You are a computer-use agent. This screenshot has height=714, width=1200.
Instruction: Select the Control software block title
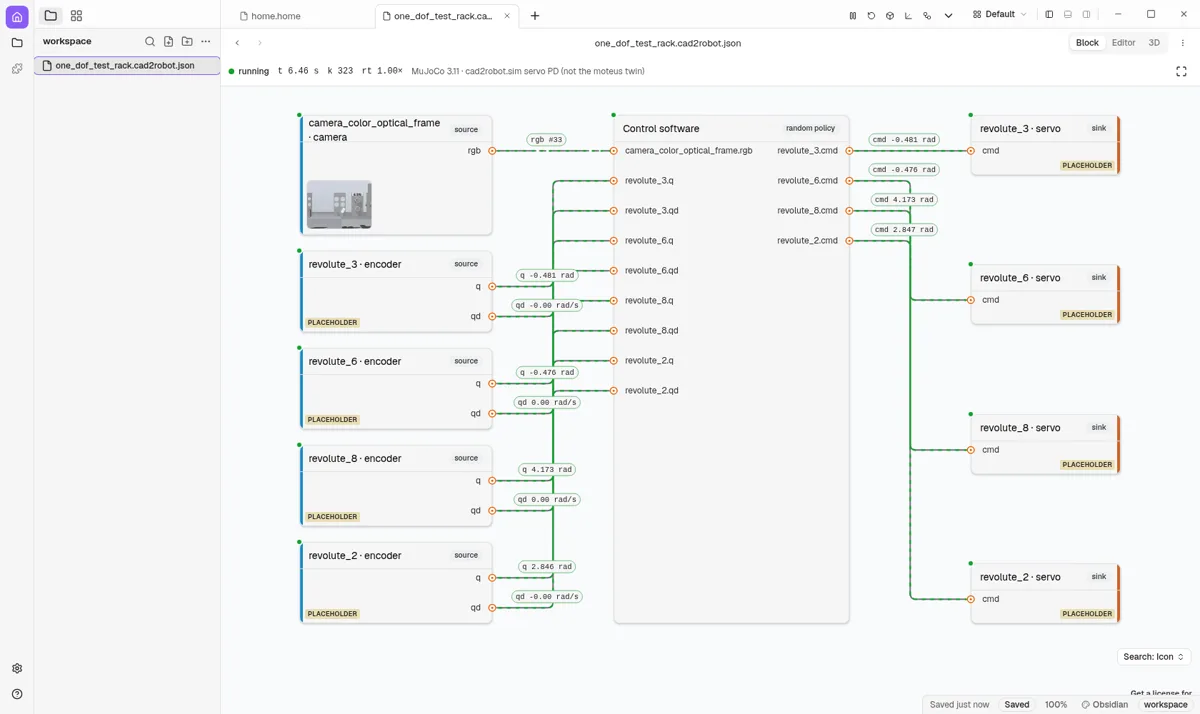(x=661, y=129)
